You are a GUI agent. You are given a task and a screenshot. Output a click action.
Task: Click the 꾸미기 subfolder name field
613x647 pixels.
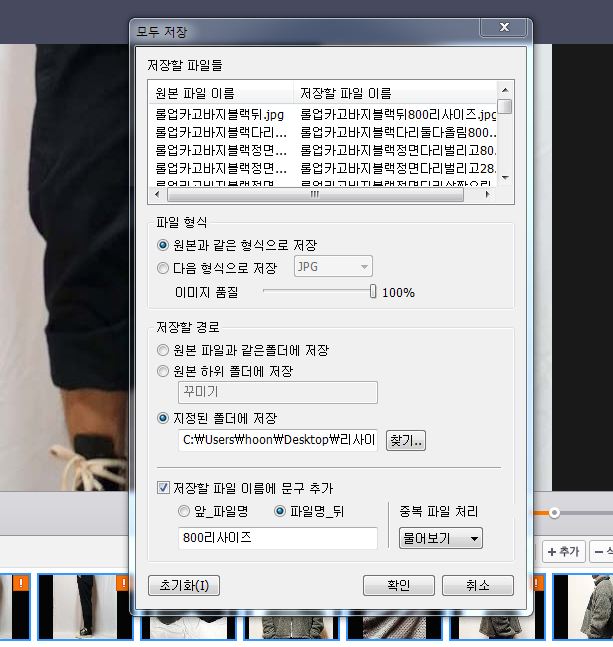(x=278, y=392)
